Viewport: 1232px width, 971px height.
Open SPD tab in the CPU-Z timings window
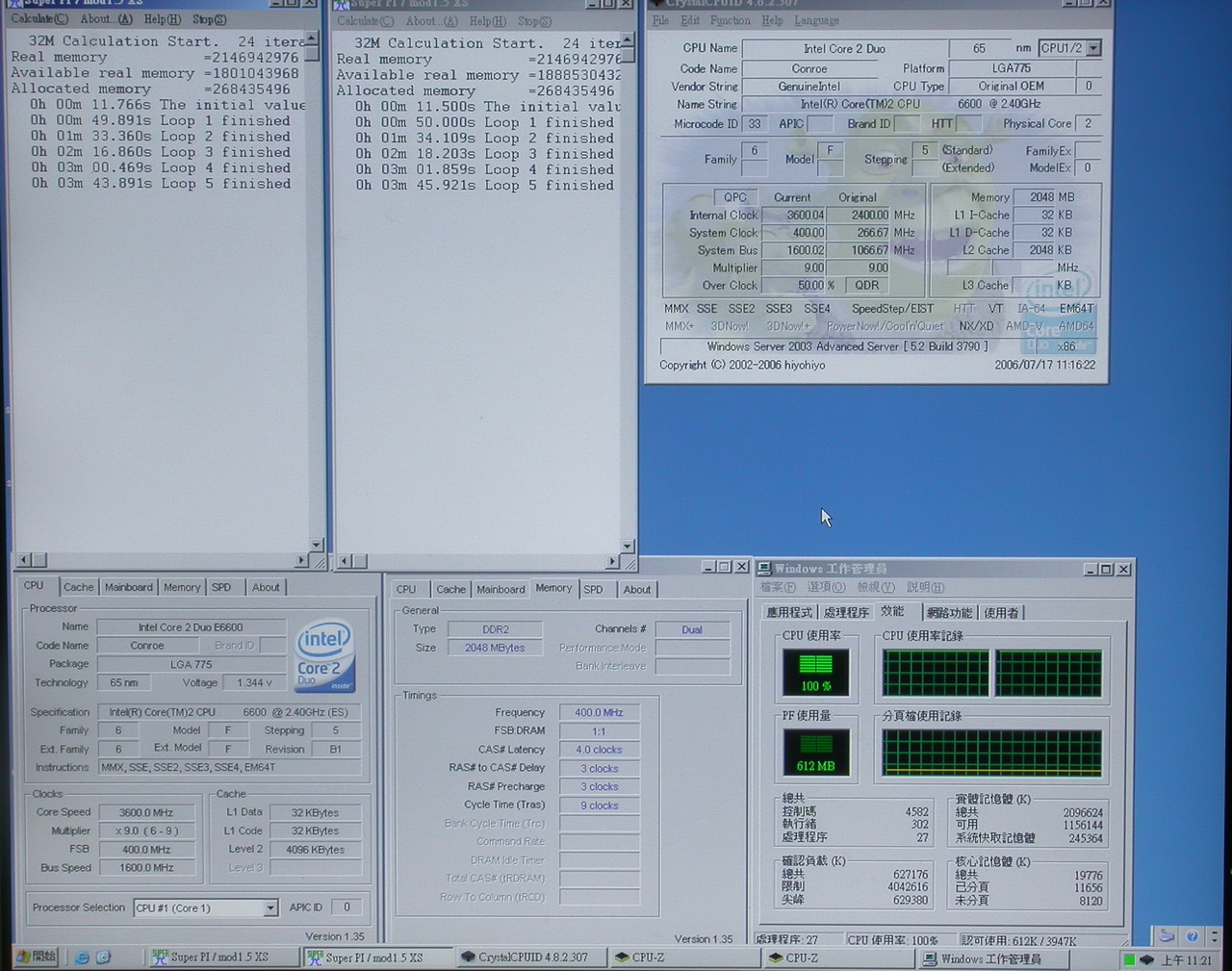[594, 589]
